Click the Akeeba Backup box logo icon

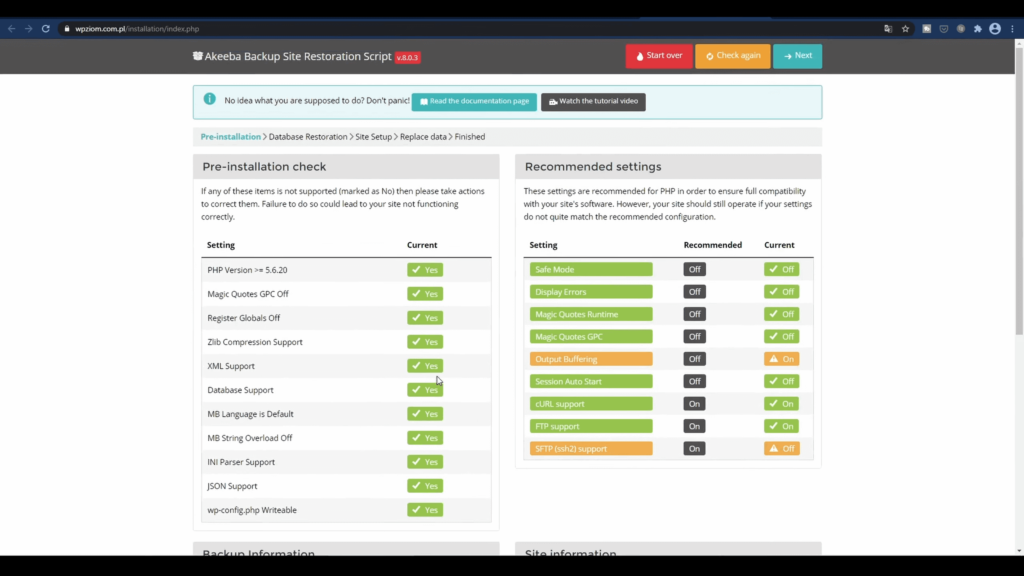(198, 57)
